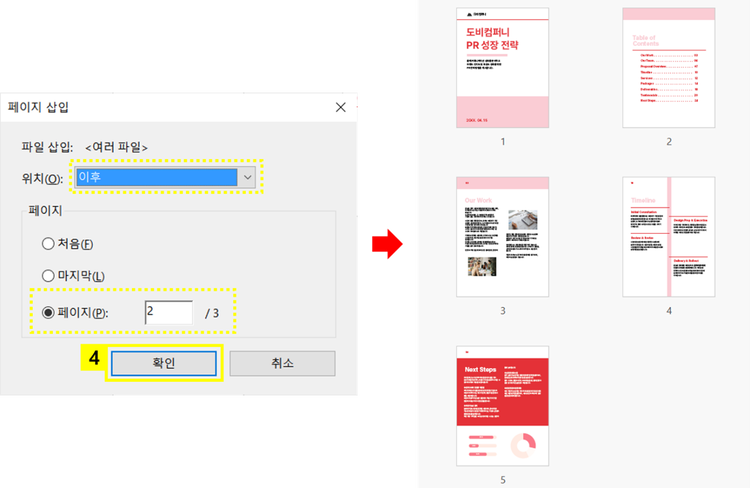Select the 처음 radio button
Viewport: 750px width, 488px height.
coord(48,244)
